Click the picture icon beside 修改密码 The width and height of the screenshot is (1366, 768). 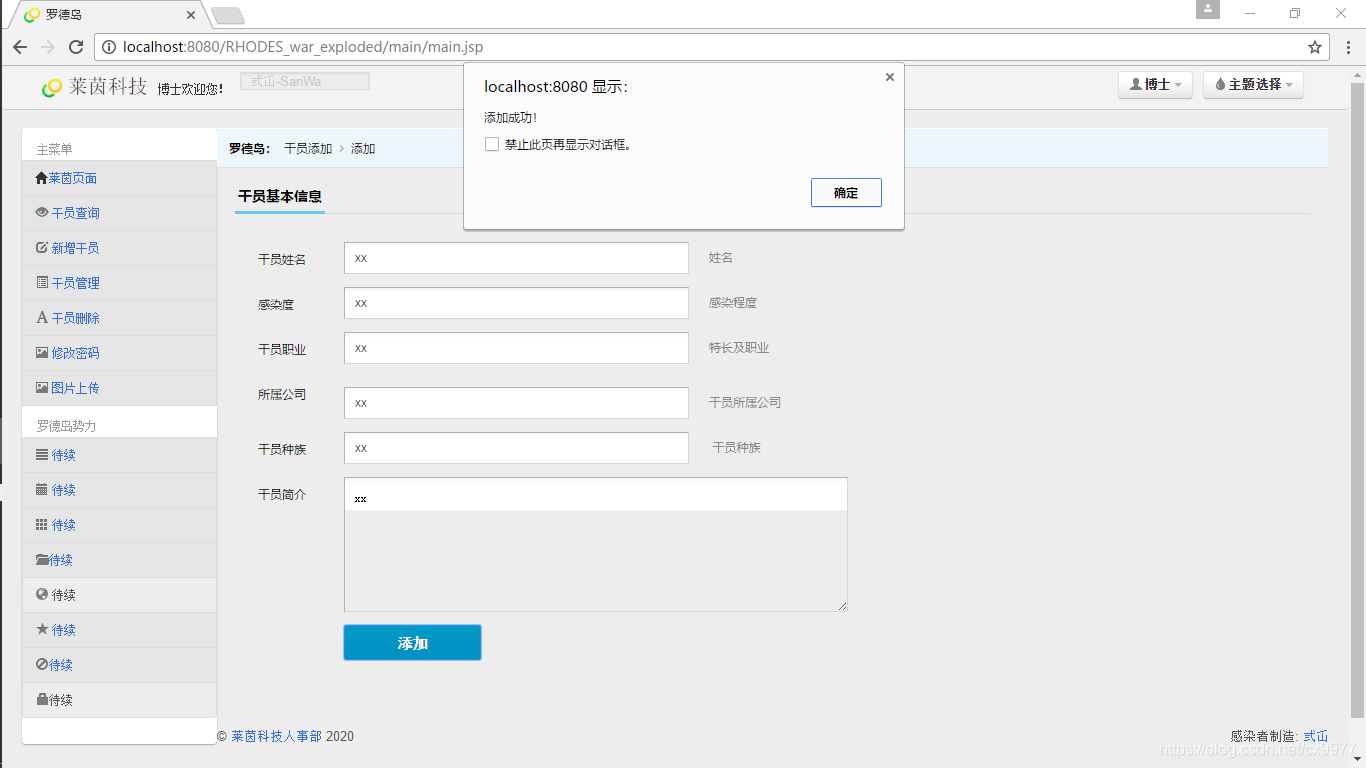click(x=42, y=353)
